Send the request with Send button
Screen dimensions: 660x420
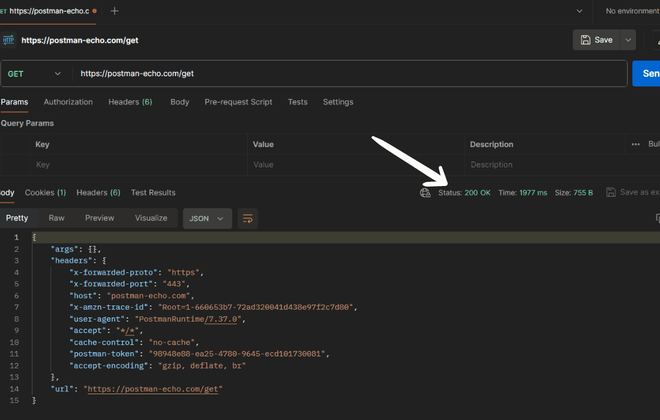point(647,74)
